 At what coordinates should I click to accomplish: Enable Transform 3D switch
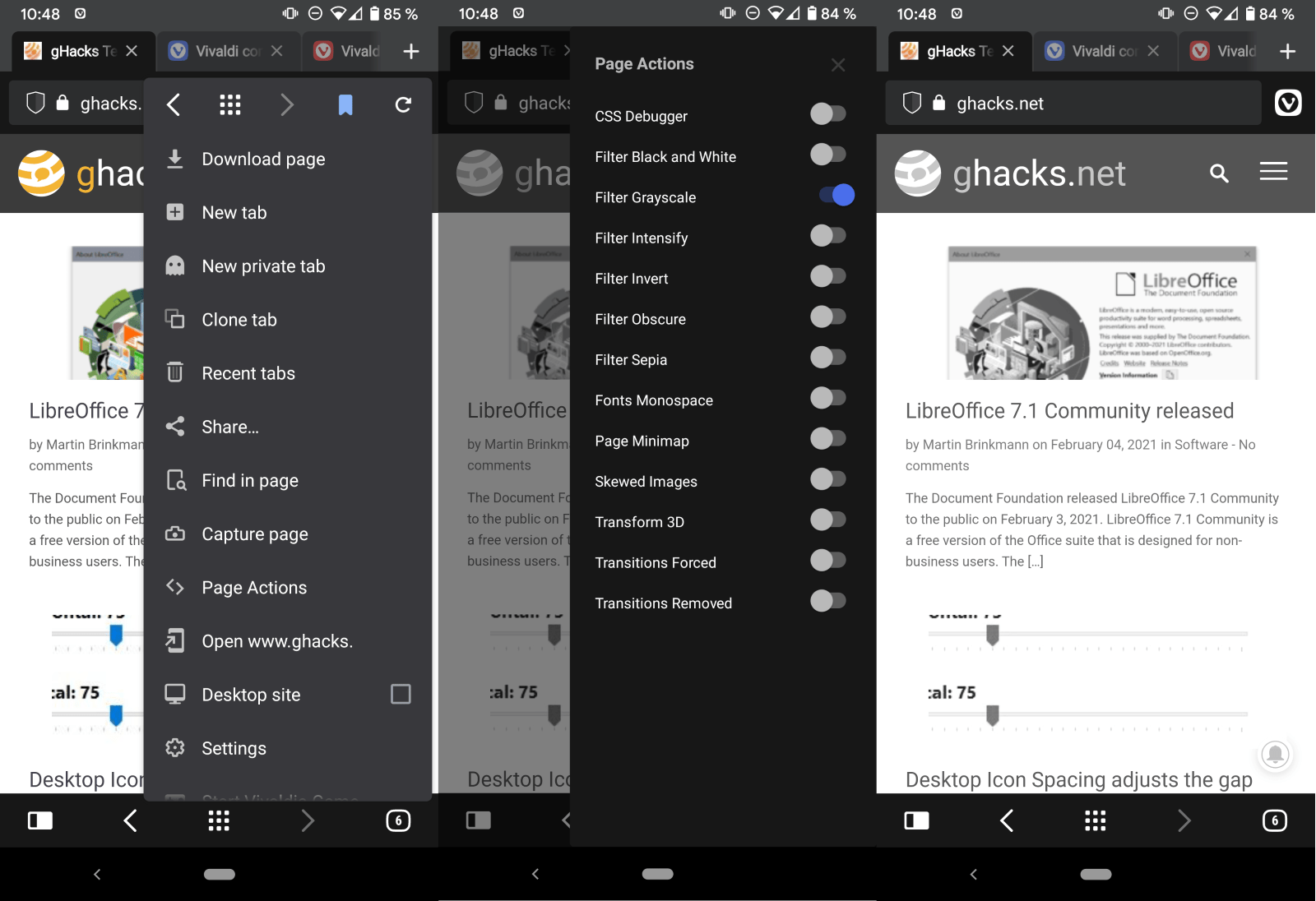[x=828, y=520]
